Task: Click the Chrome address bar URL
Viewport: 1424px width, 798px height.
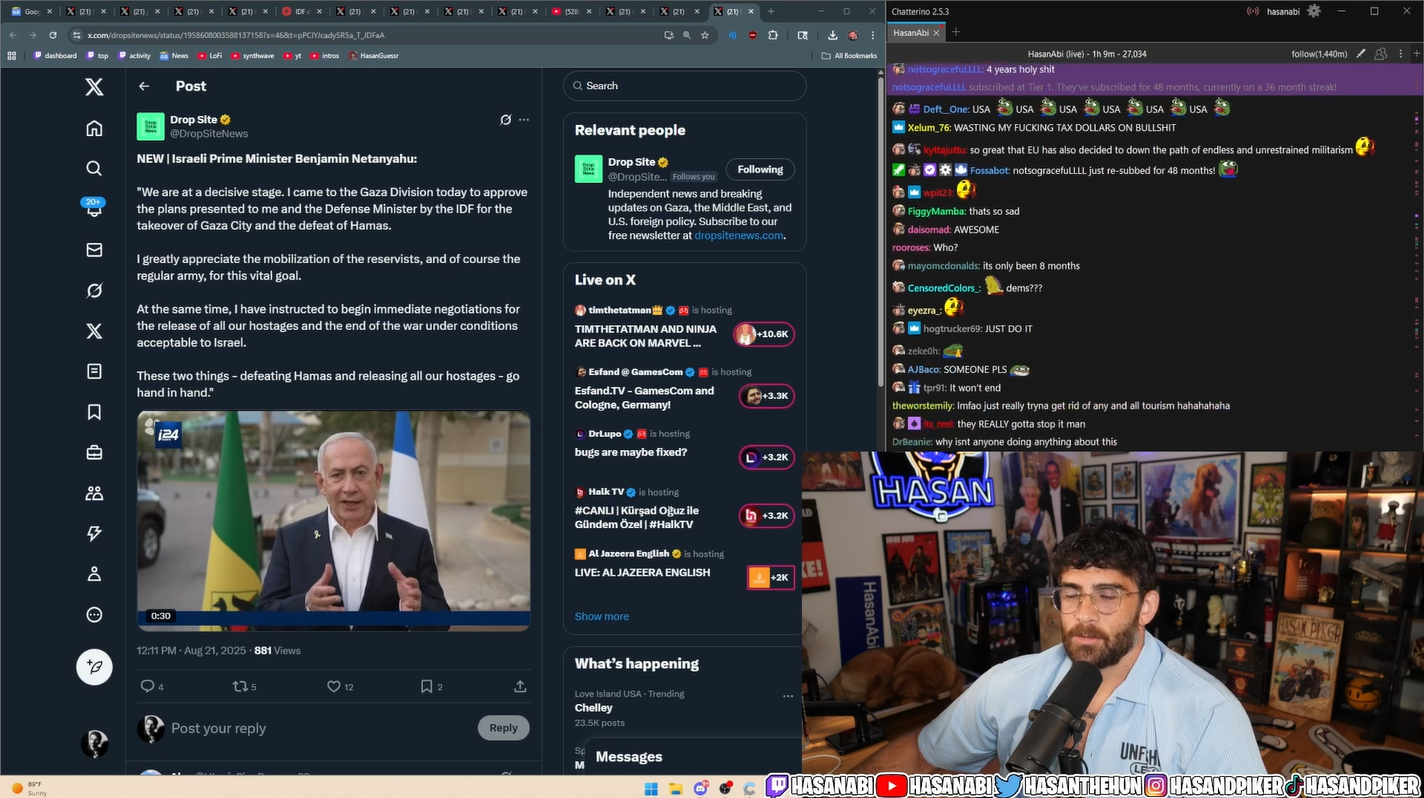Action: [x=236, y=35]
